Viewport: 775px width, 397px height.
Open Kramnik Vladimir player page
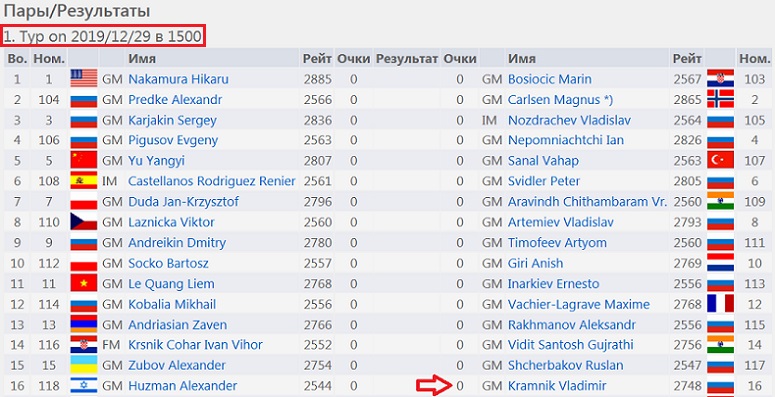[557, 386]
